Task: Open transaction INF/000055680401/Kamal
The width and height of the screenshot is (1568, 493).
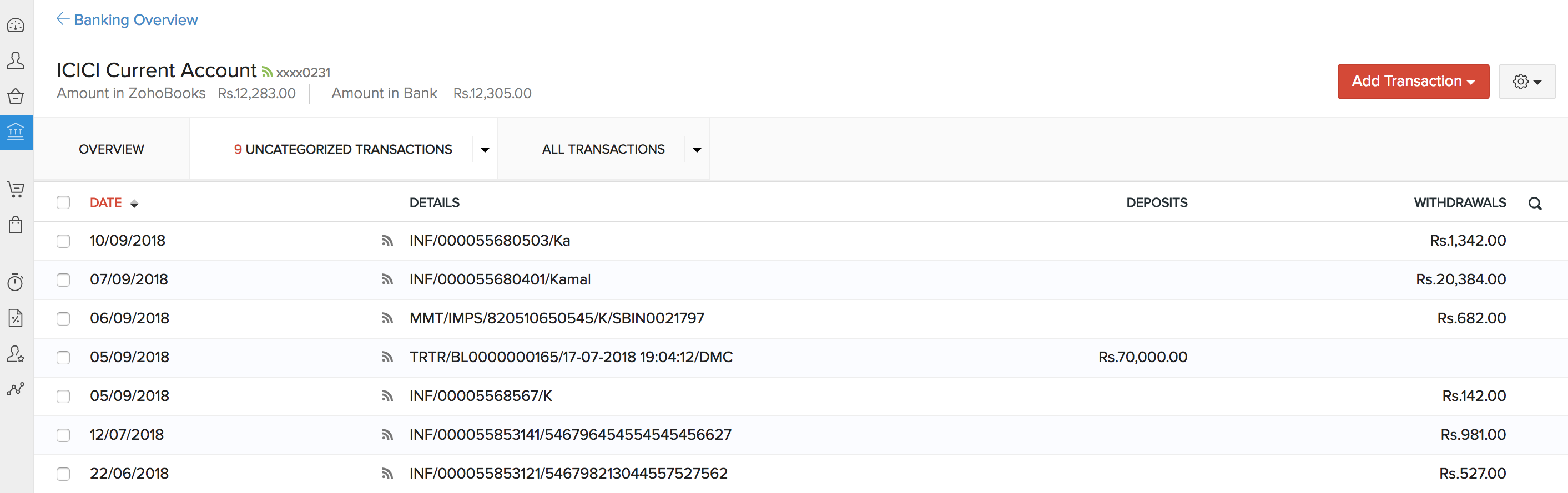Action: [x=500, y=279]
